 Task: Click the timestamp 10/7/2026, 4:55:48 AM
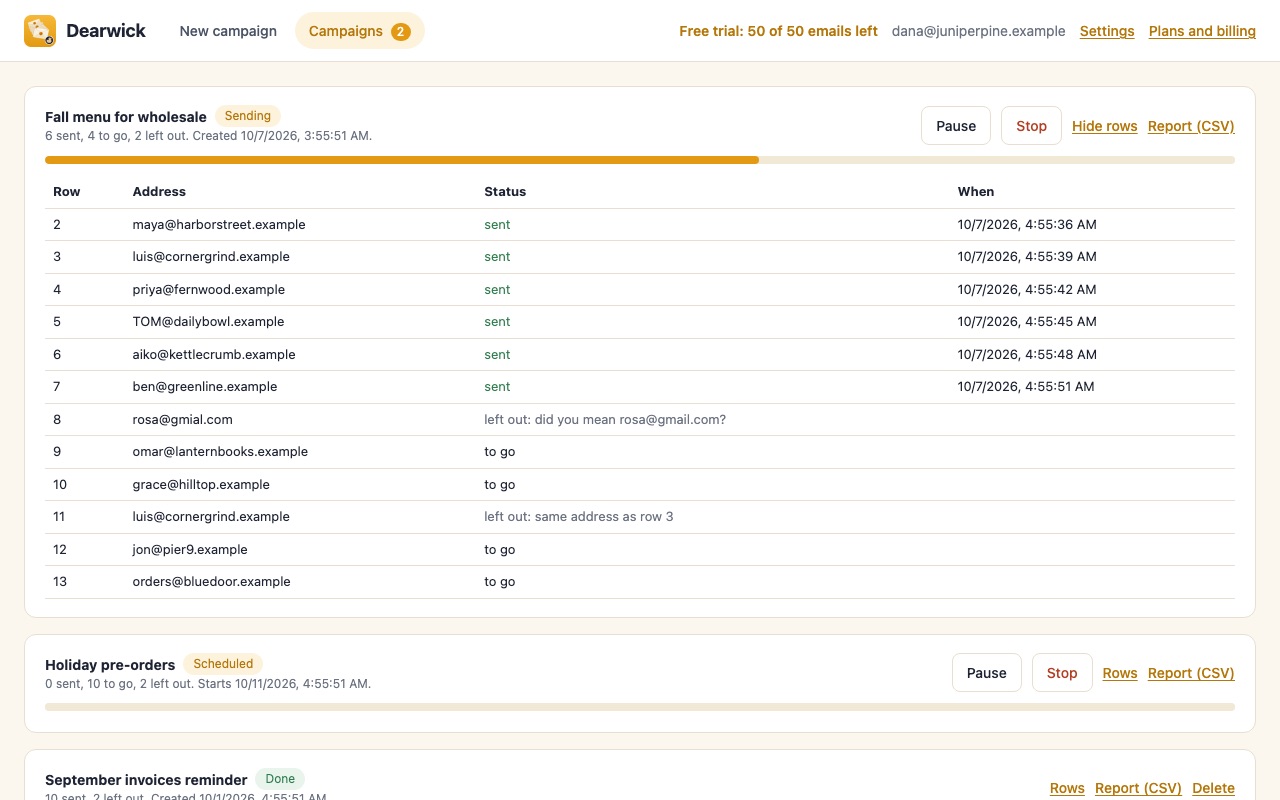pos(1027,354)
